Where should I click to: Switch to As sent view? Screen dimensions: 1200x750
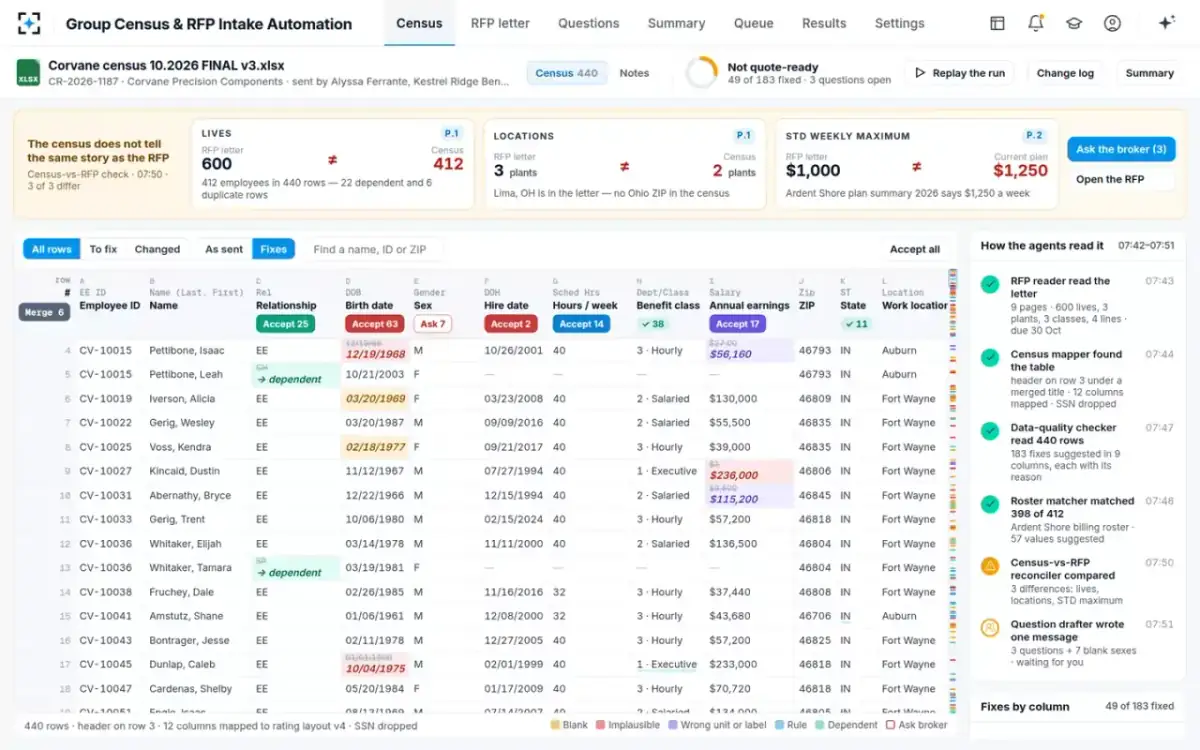[x=224, y=249]
